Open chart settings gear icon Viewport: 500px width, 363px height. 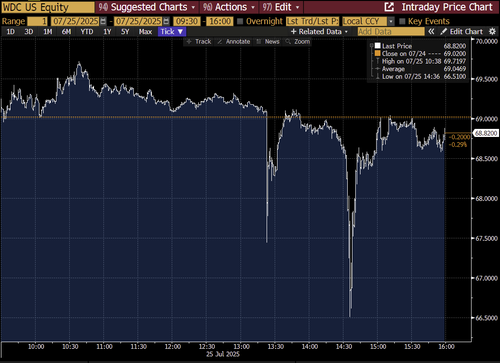492,32
